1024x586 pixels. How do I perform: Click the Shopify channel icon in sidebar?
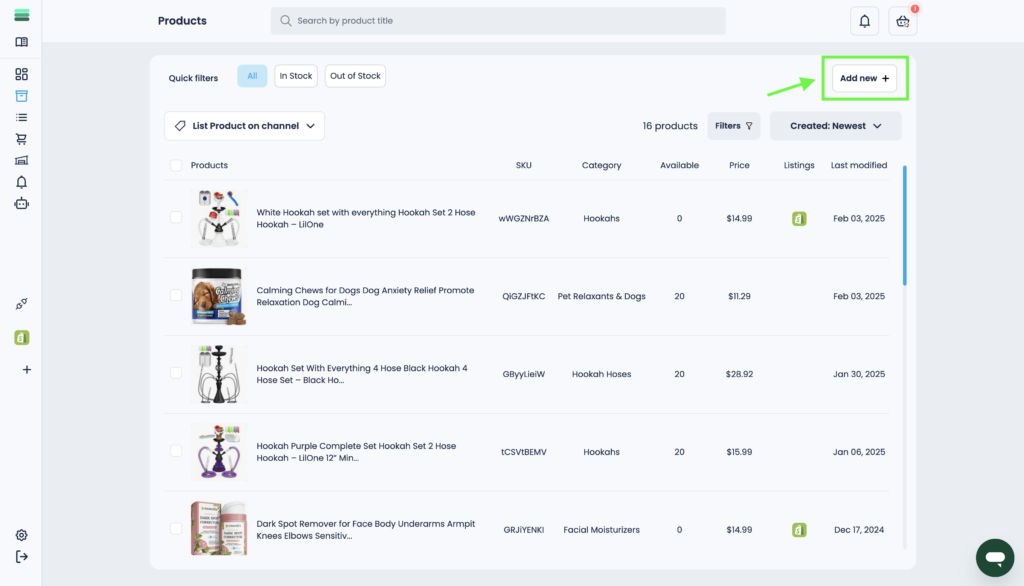click(x=22, y=338)
